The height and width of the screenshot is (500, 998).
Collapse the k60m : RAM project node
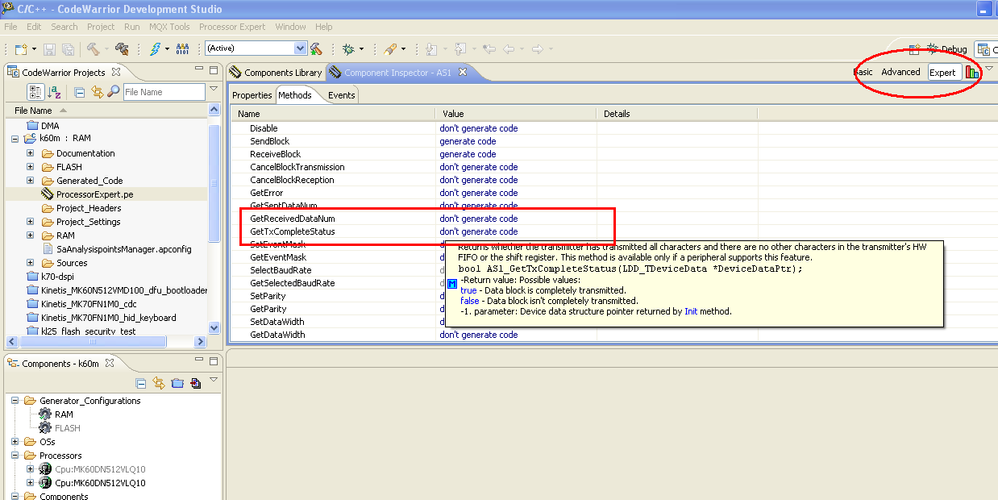(15, 138)
